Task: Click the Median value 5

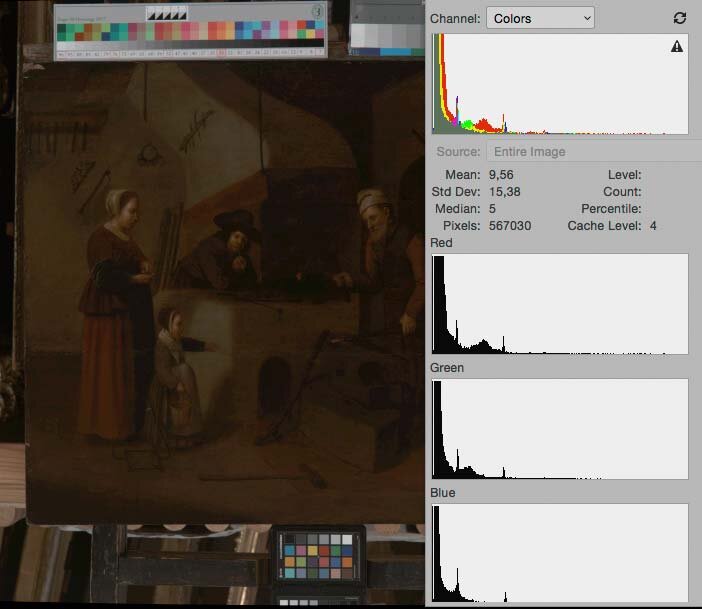Action: (x=492, y=209)
